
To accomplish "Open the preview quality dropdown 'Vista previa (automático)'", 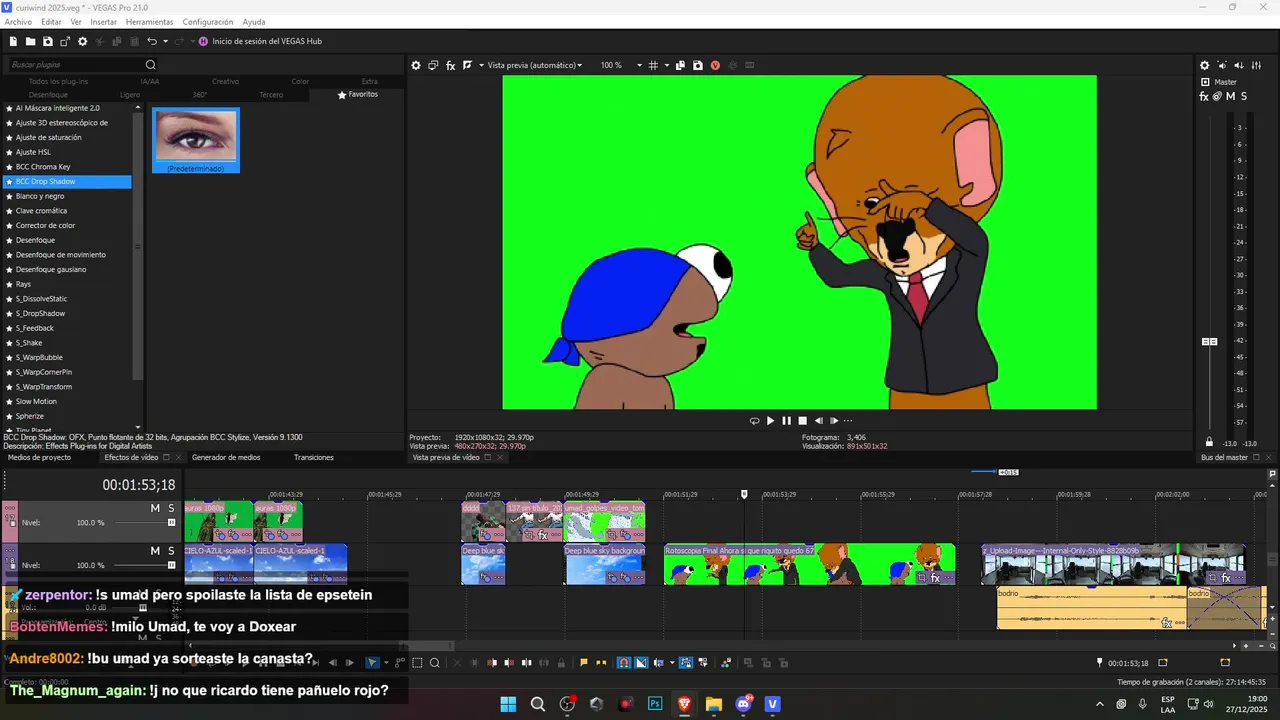I will 534,65.
